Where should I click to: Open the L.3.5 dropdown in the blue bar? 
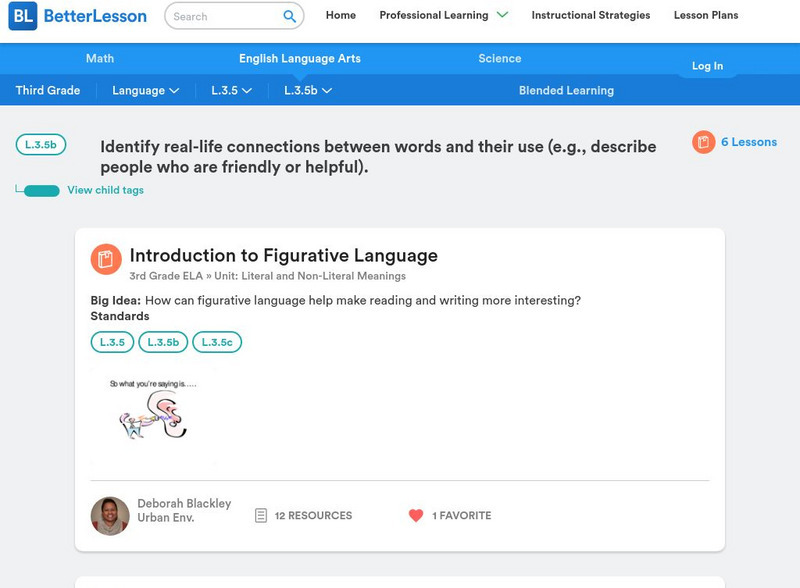(x=232, y=90)
